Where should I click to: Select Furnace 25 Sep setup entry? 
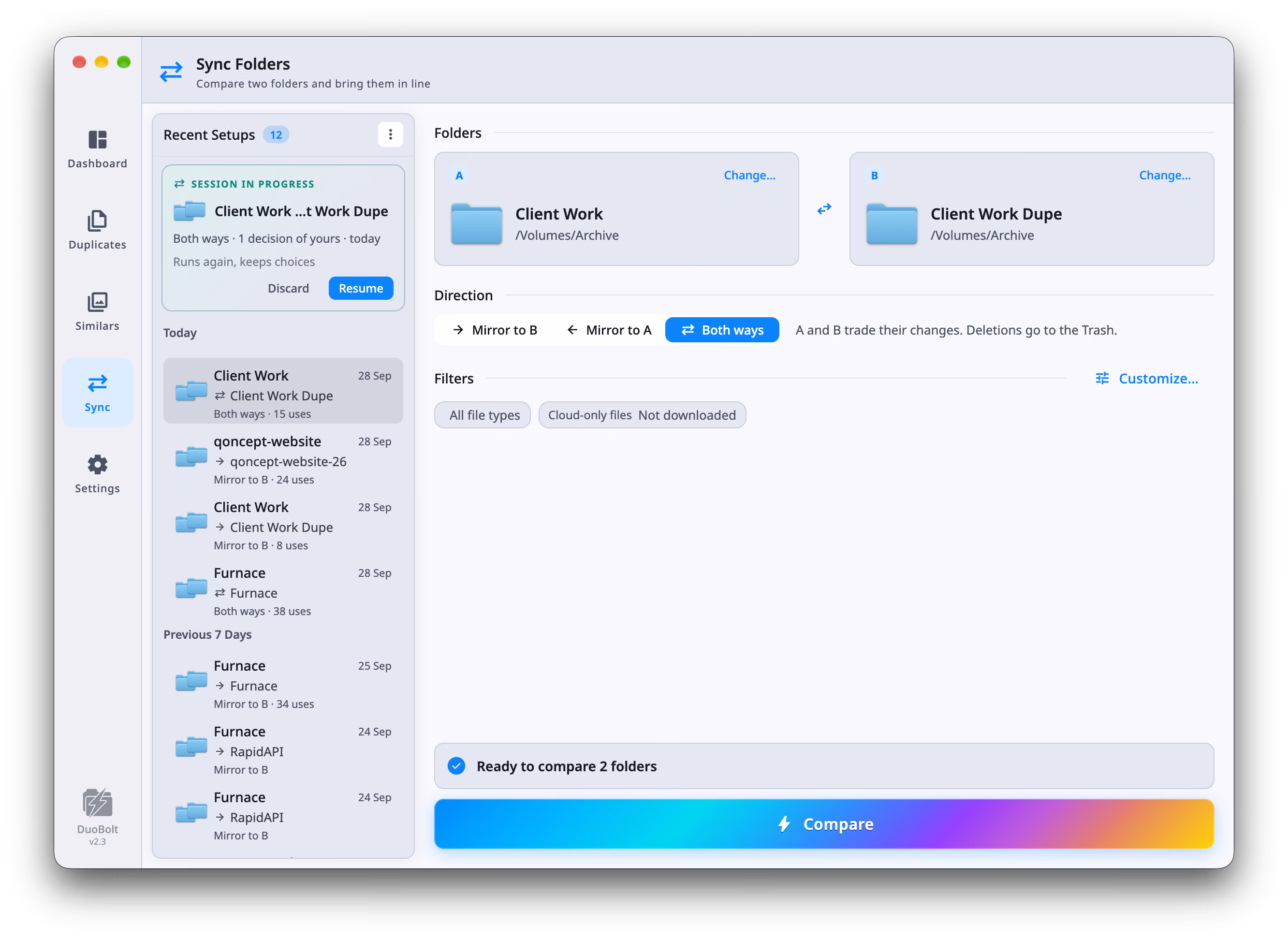283,684
